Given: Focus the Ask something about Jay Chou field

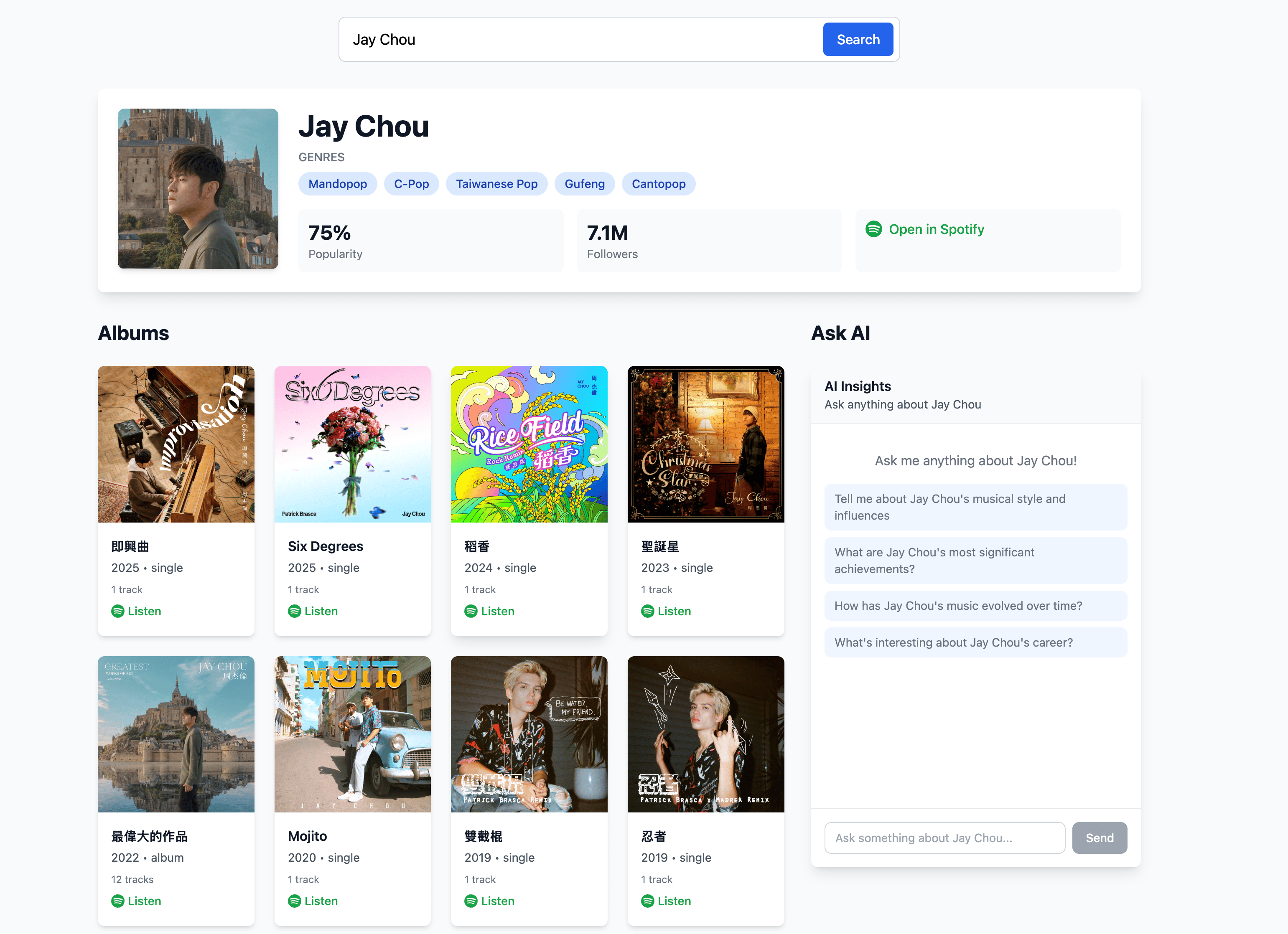Looking at the screenshot, I should point(944,838).
